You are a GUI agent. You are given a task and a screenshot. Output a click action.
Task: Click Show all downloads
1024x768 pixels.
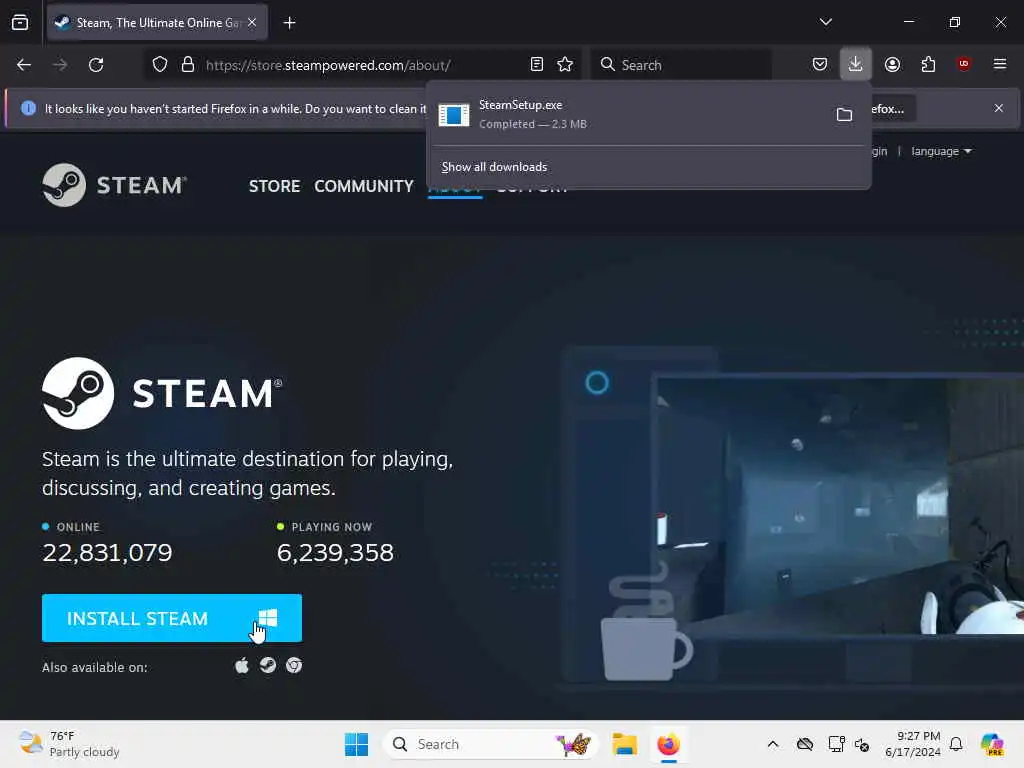tap(494, 167)
